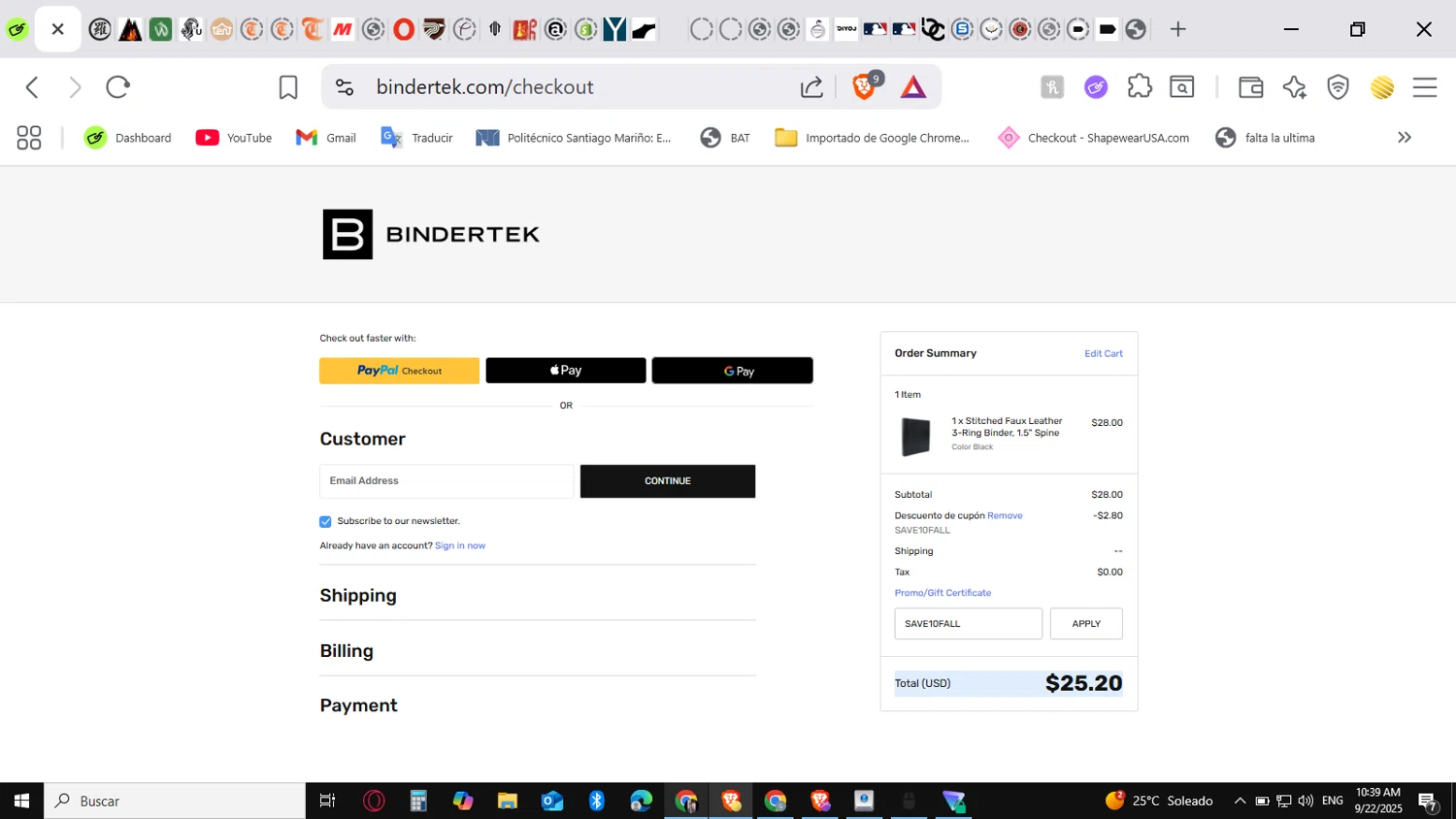1456x819 pixels.
Task: Open Brave Shields lion icon
Action: tap(864, 87)
